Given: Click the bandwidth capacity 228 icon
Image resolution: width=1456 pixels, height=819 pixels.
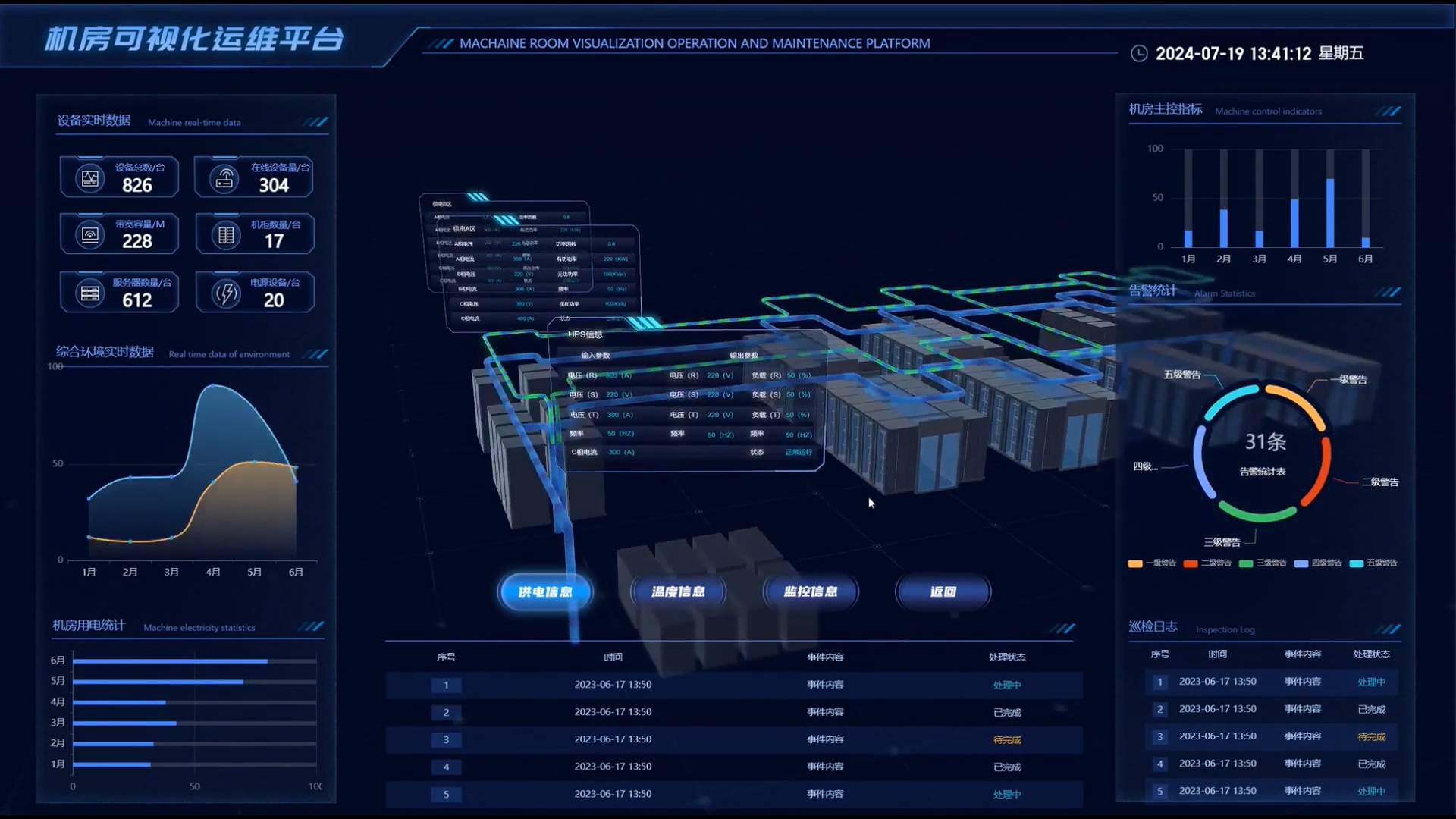Looking at the screenshot, I should tap(90, 235).
